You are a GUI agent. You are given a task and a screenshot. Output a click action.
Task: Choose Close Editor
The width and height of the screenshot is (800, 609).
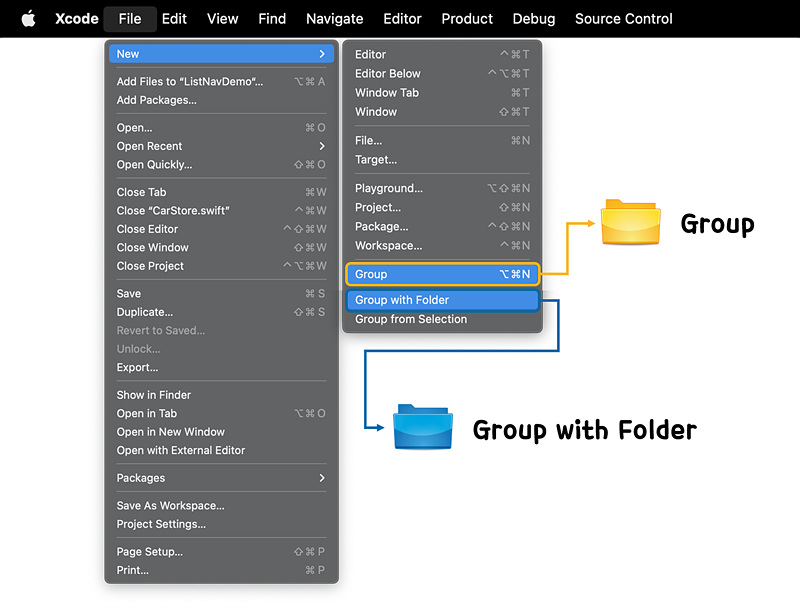pyautogui.click(x=221, y=229)
